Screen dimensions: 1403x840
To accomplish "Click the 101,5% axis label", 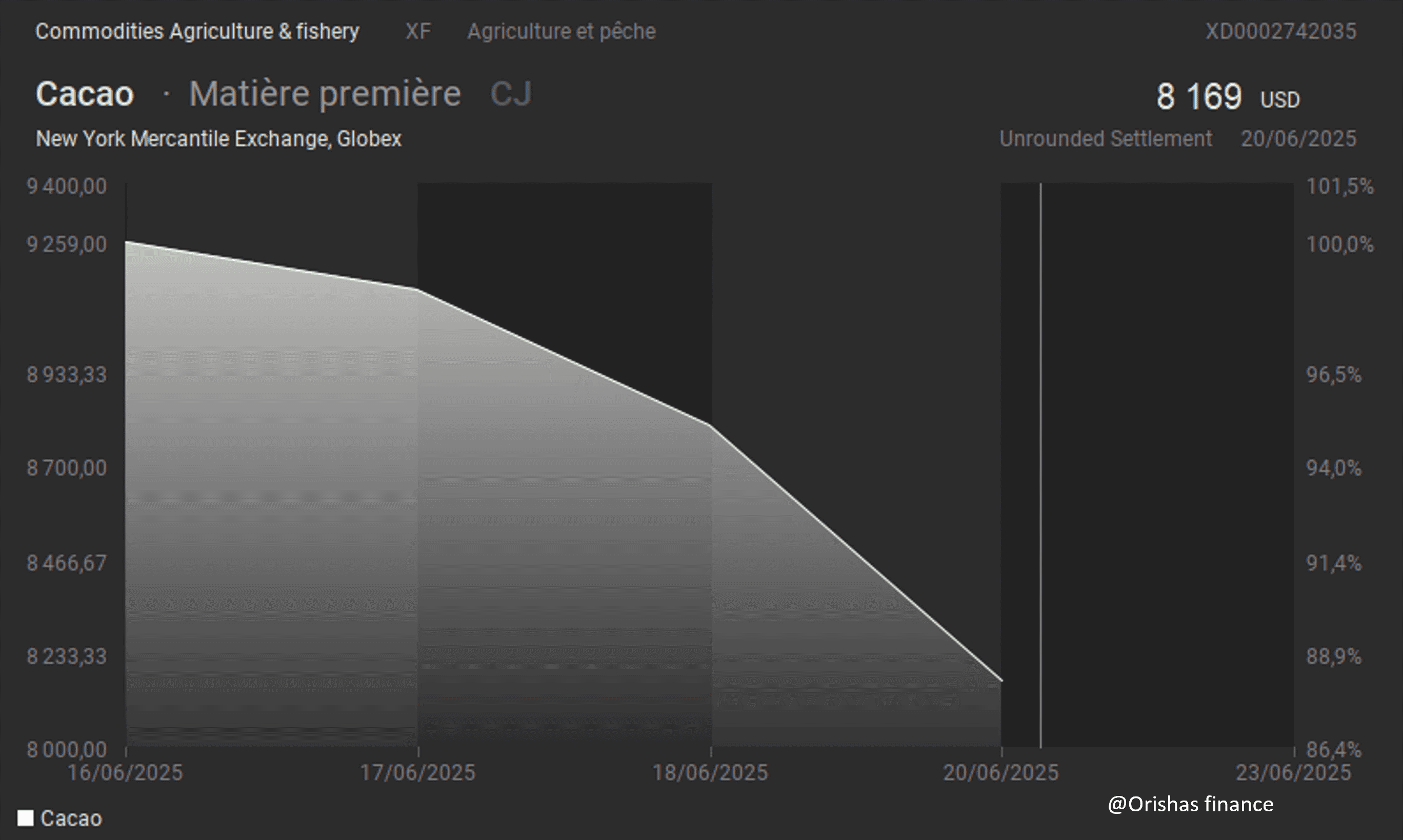I will click(1339, 186).
